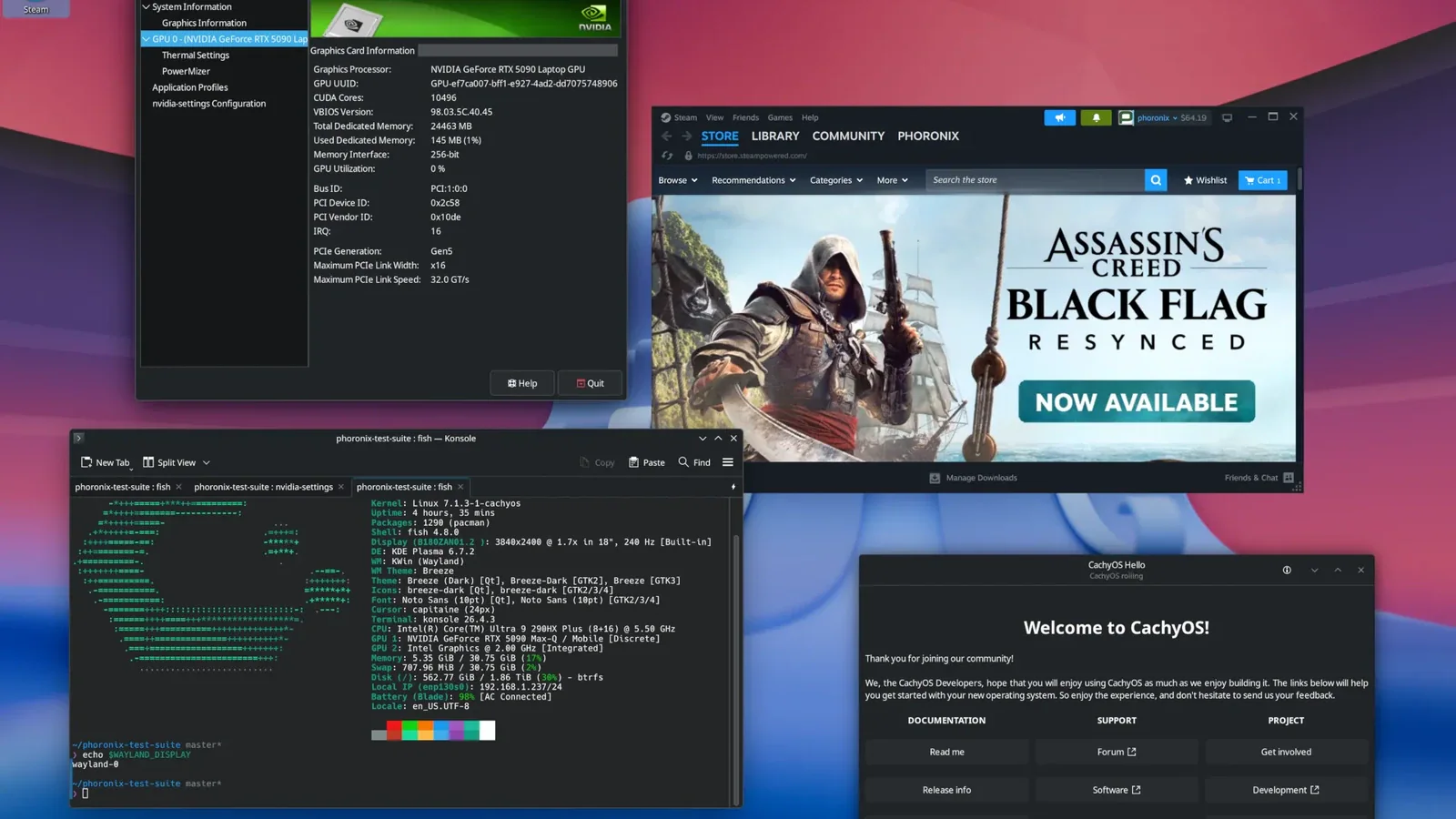Screen dimensions: 1456x819
Task: Select nvidia-settings Configuration tree item
Action: tap(208, 104)
